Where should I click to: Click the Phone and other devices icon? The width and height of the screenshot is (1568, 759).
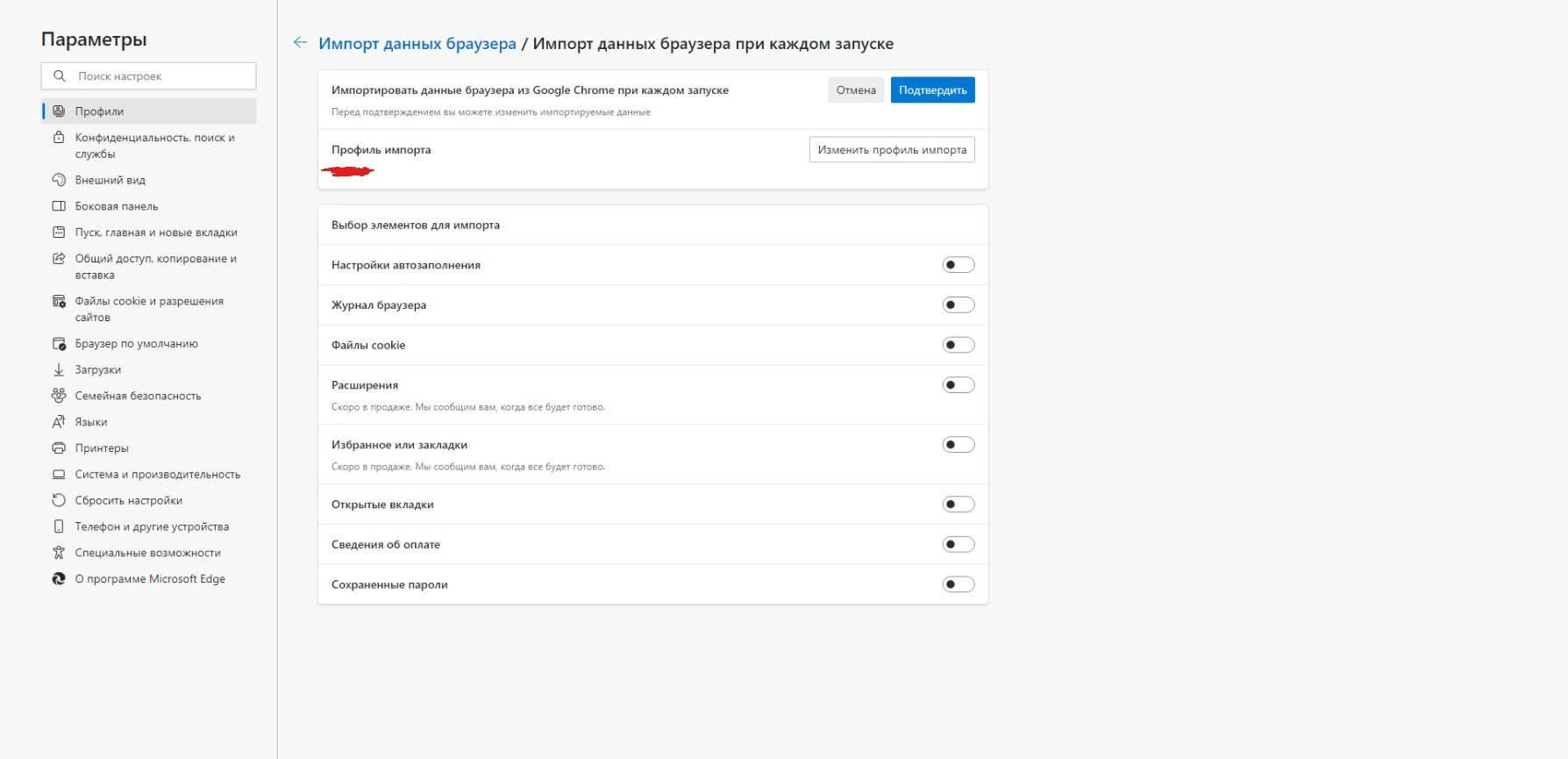pyautogui.click(x=59, y=526)
